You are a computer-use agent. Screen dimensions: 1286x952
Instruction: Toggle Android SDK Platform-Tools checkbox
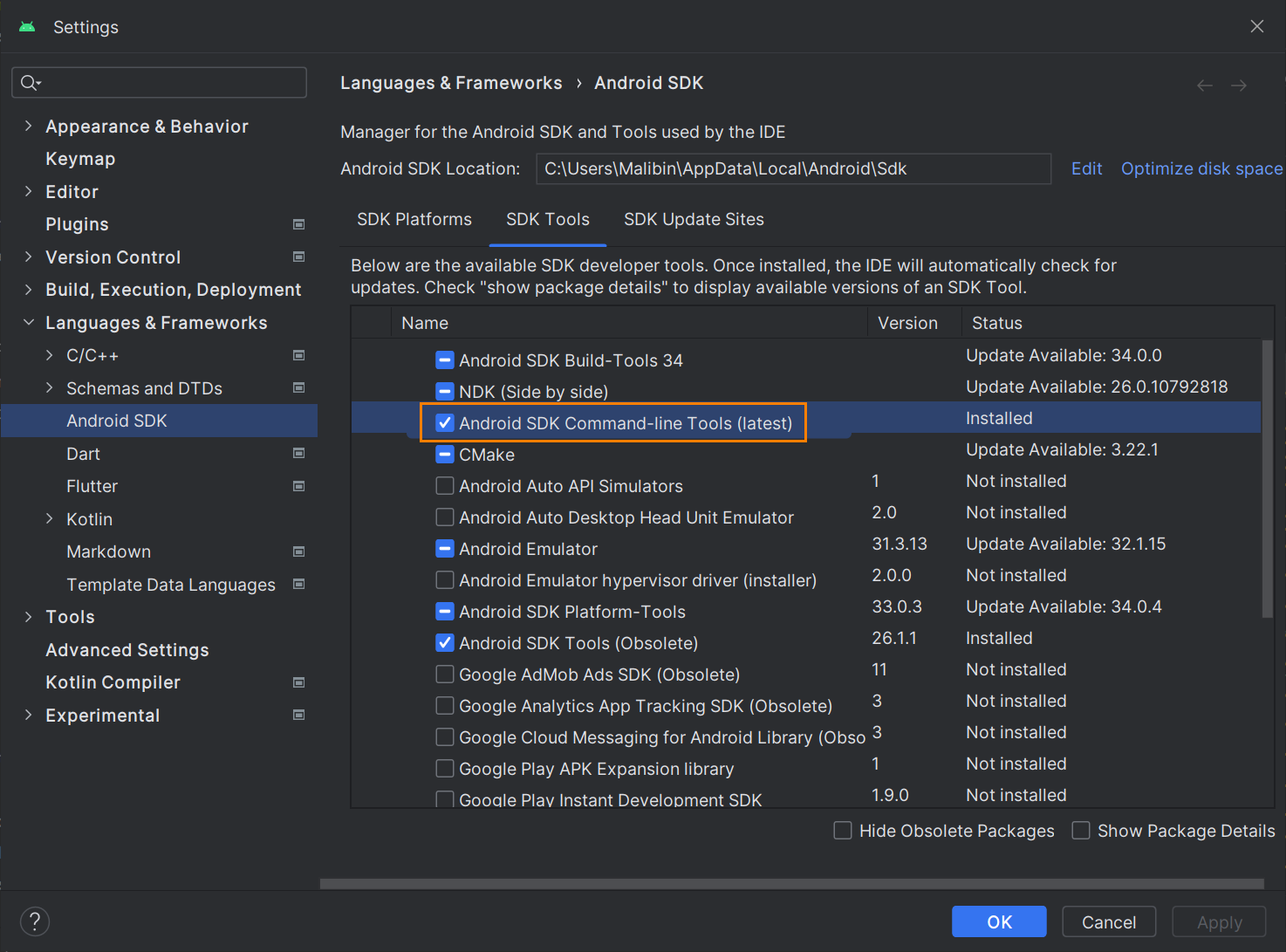point(445,612)
